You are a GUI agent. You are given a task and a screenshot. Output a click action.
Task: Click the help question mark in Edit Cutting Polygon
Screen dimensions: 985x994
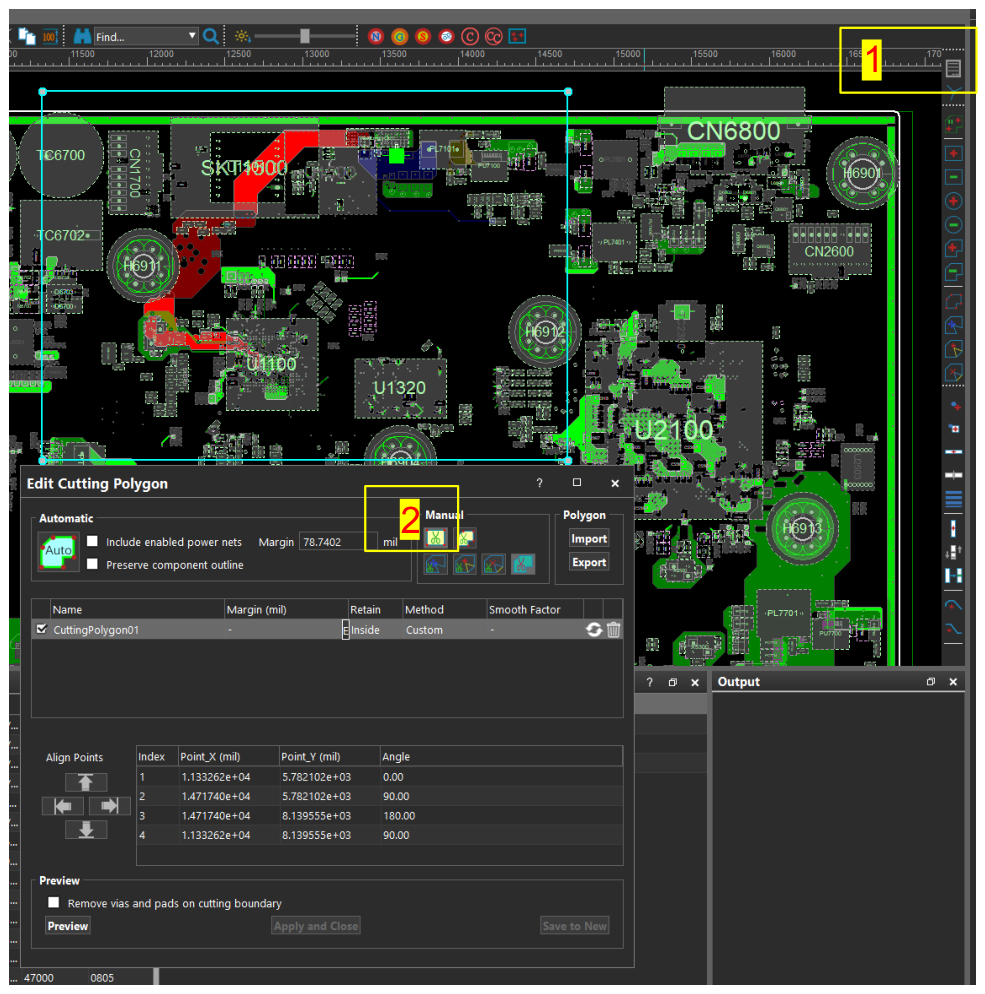[x=539, y=483]
